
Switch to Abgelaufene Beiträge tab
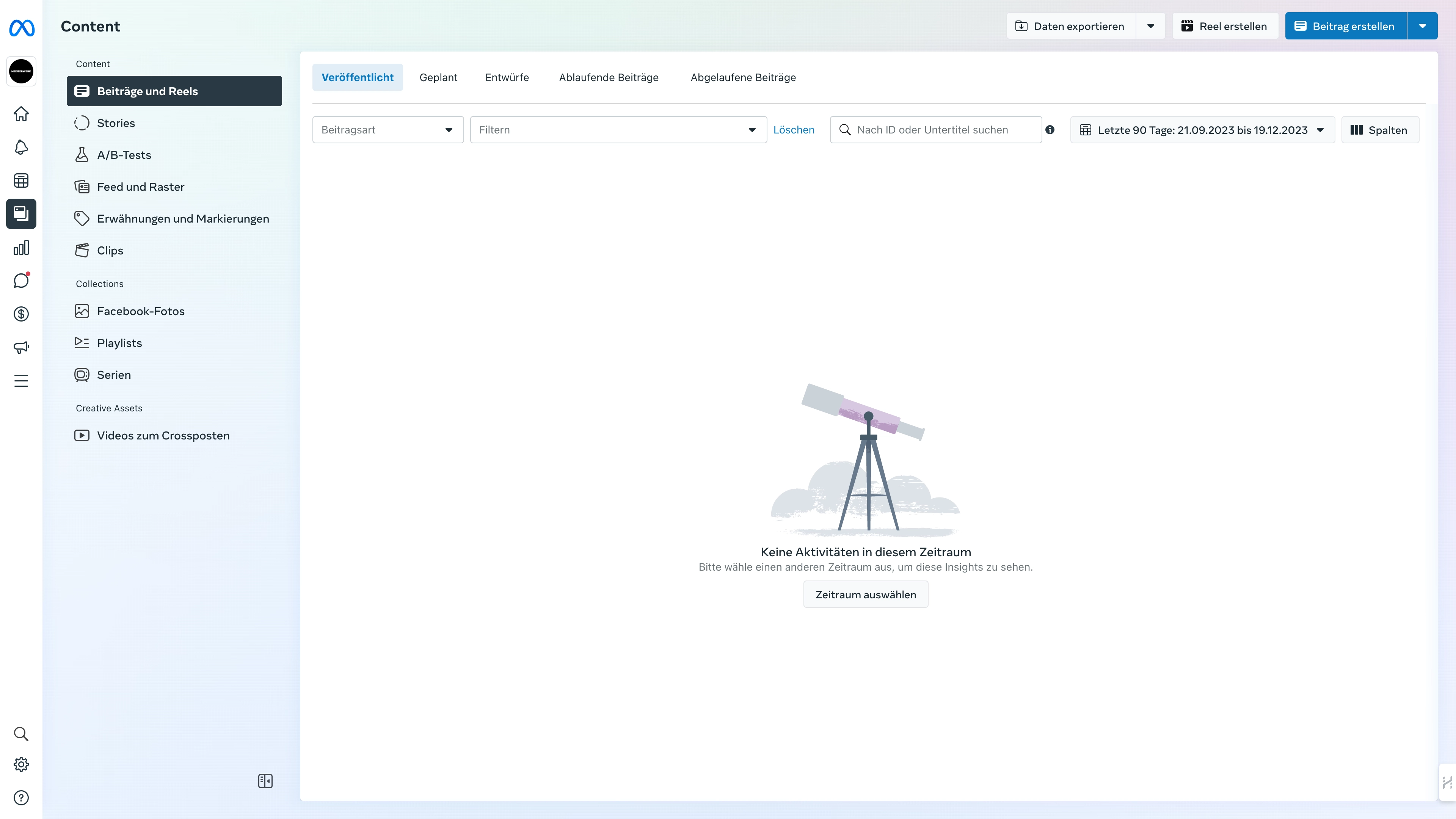point(743,77)
